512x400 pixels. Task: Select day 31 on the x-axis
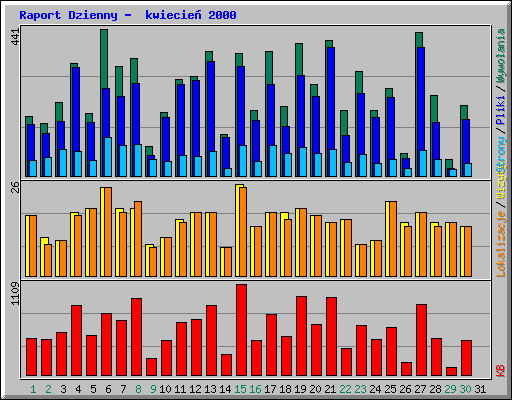click(x=480, y=389)
